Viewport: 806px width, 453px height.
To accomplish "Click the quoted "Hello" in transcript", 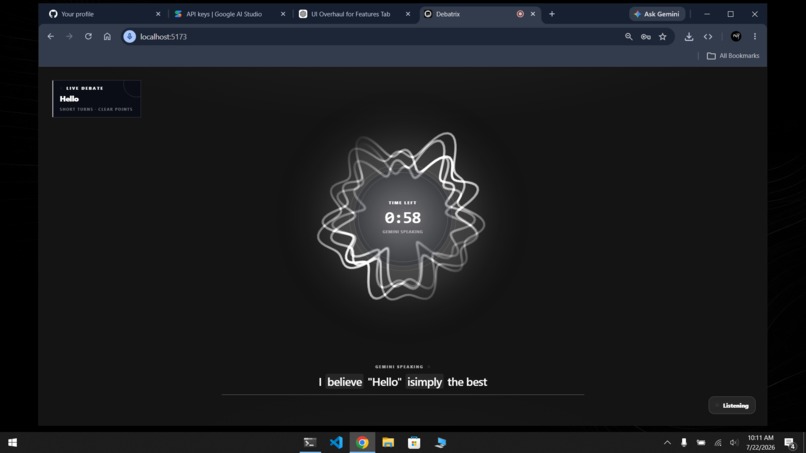I will click(x=384, y=382).
